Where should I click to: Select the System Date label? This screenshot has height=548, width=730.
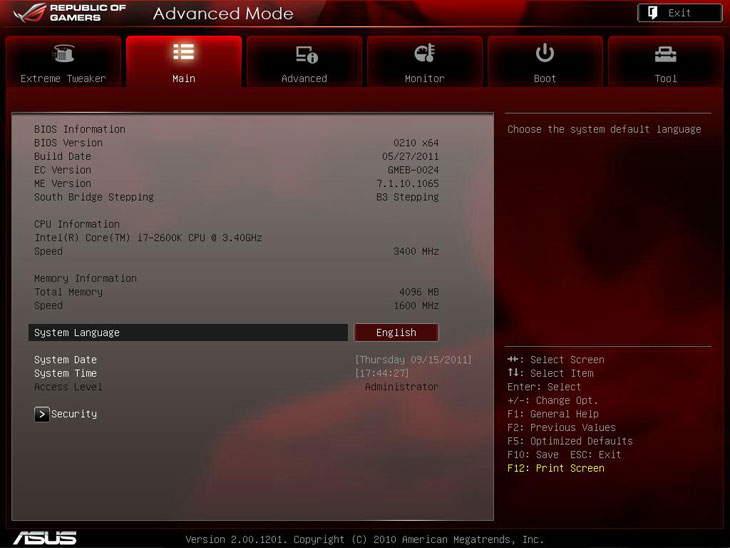(65, 360)
